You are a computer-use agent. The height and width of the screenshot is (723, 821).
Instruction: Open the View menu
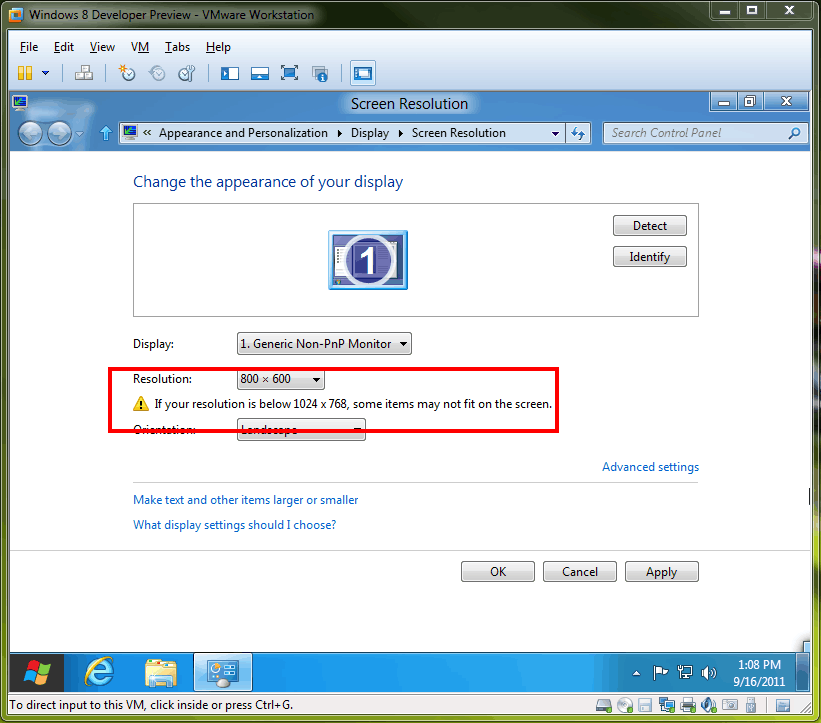pos(102,47)
